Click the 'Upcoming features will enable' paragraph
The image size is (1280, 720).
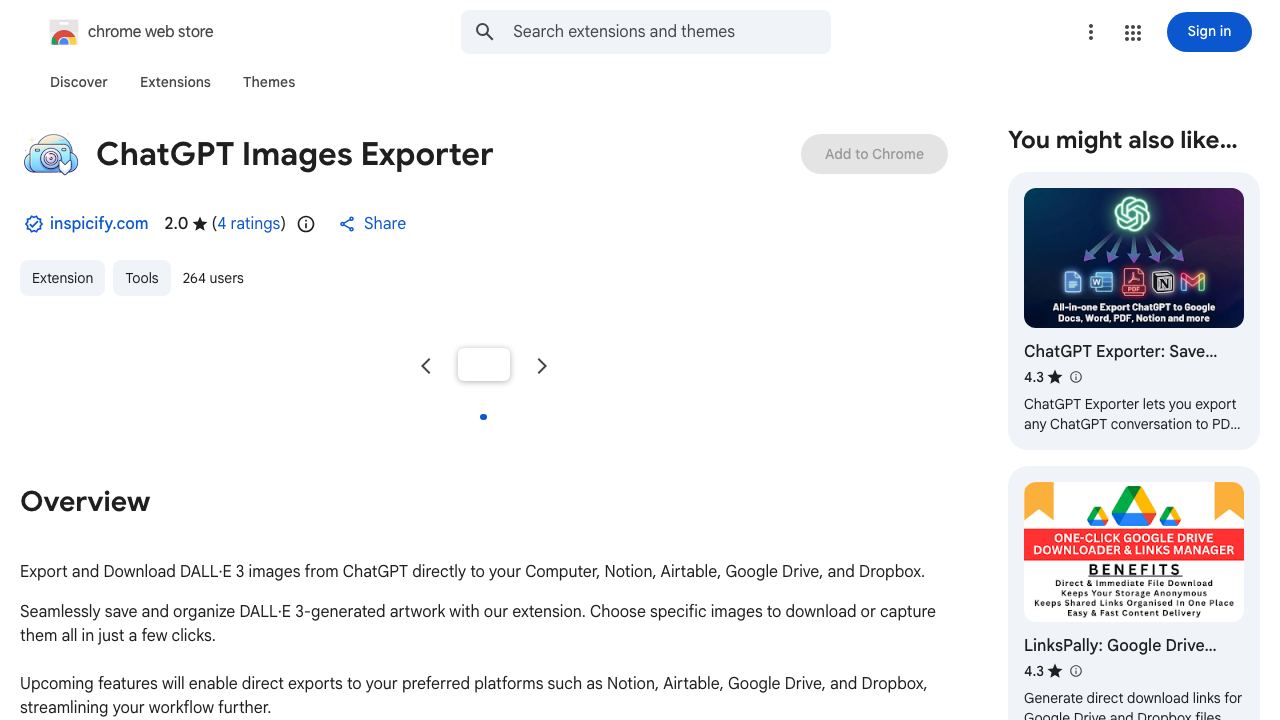pos(474,695)
